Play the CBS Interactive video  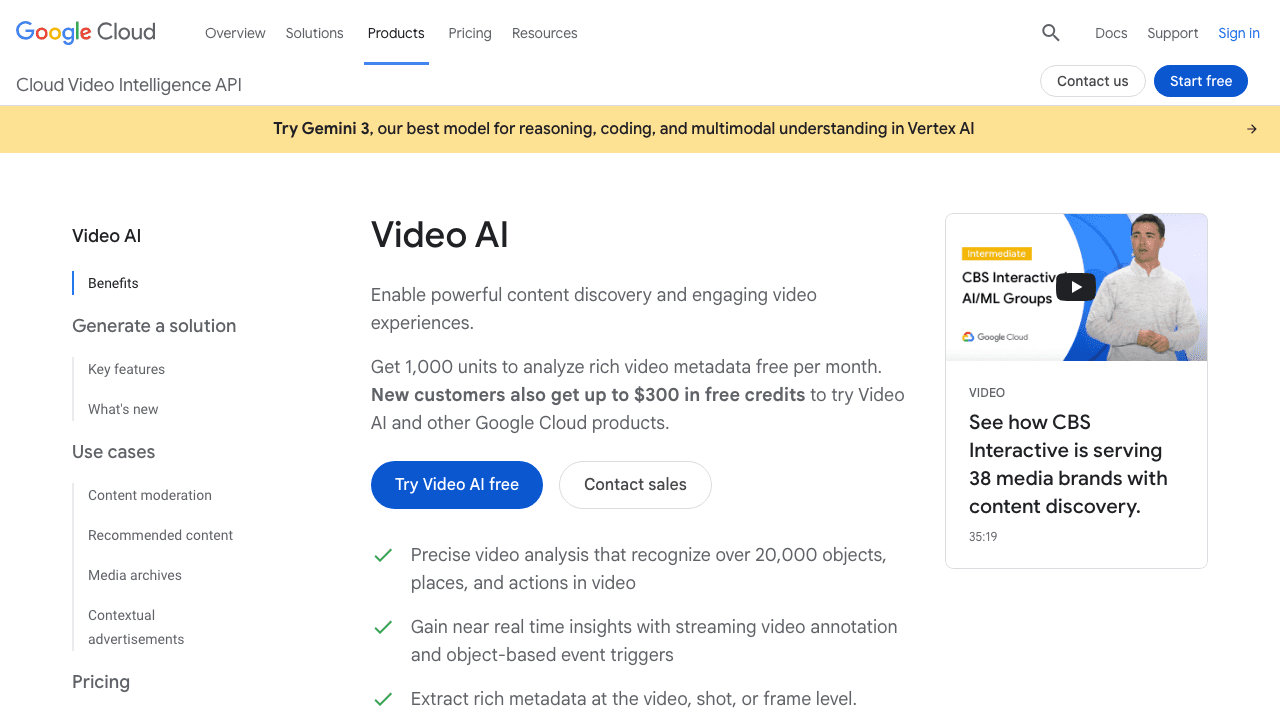coord(1075,286)
